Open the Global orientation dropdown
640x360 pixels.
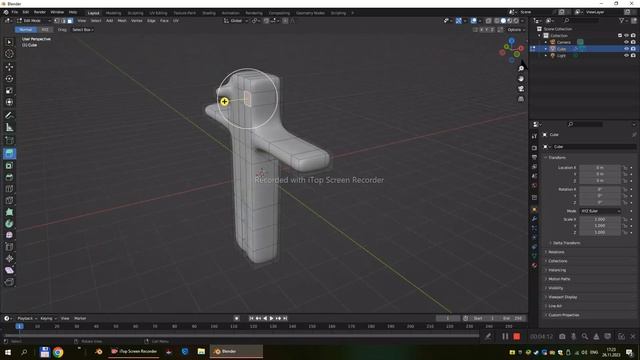click(x=236, y=20)
